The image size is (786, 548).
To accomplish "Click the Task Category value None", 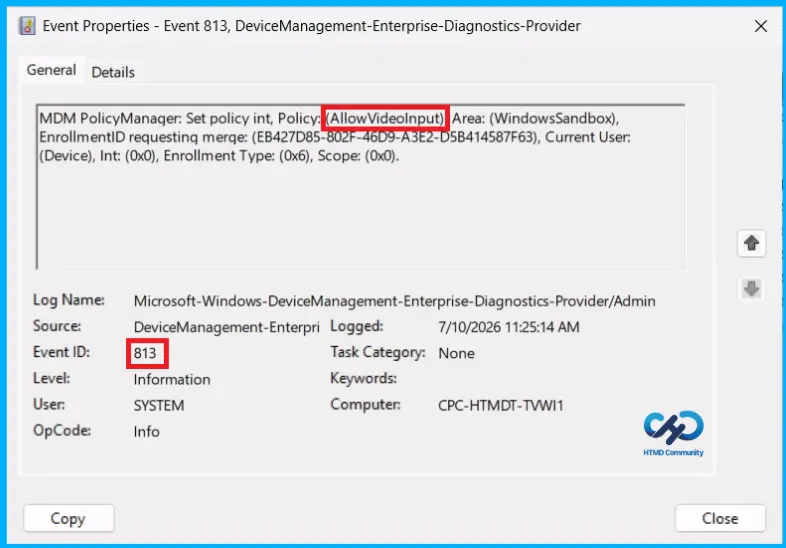I will click(456, 353).
